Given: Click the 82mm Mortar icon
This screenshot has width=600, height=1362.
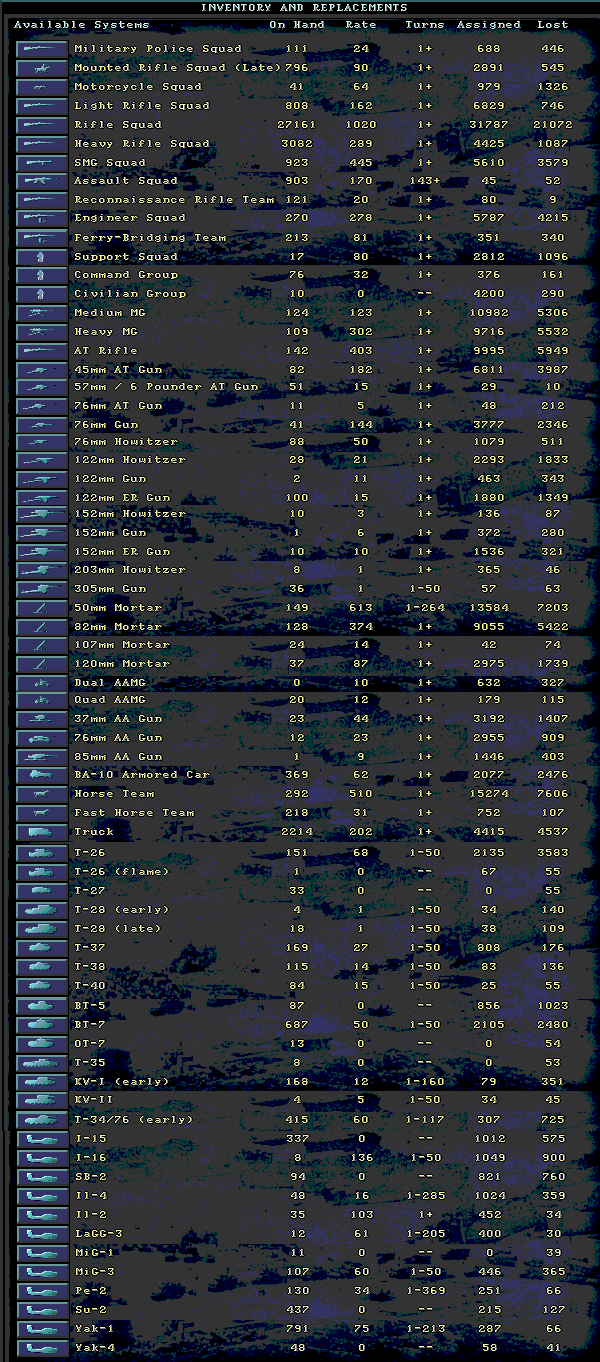Looking at the screenshot, I should click(x=41, y=626).
